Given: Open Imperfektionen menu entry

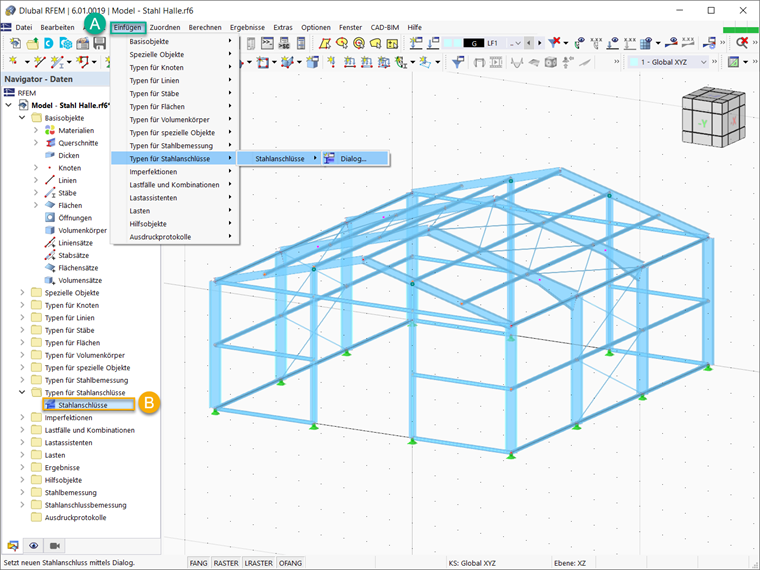Looking at the screenshot, I should (175, 172).
